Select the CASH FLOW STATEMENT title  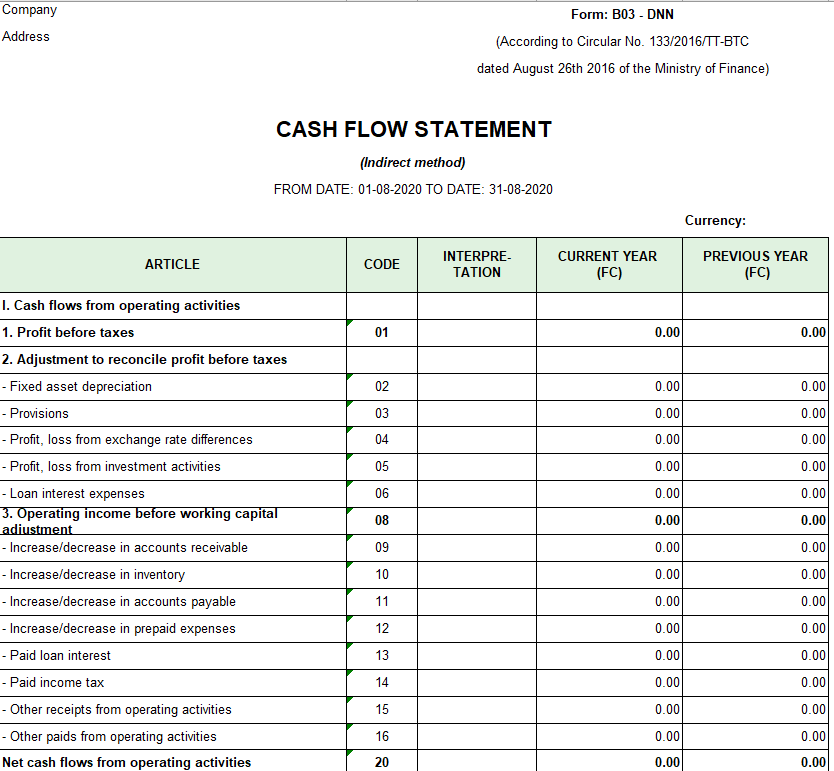(413, 130)
